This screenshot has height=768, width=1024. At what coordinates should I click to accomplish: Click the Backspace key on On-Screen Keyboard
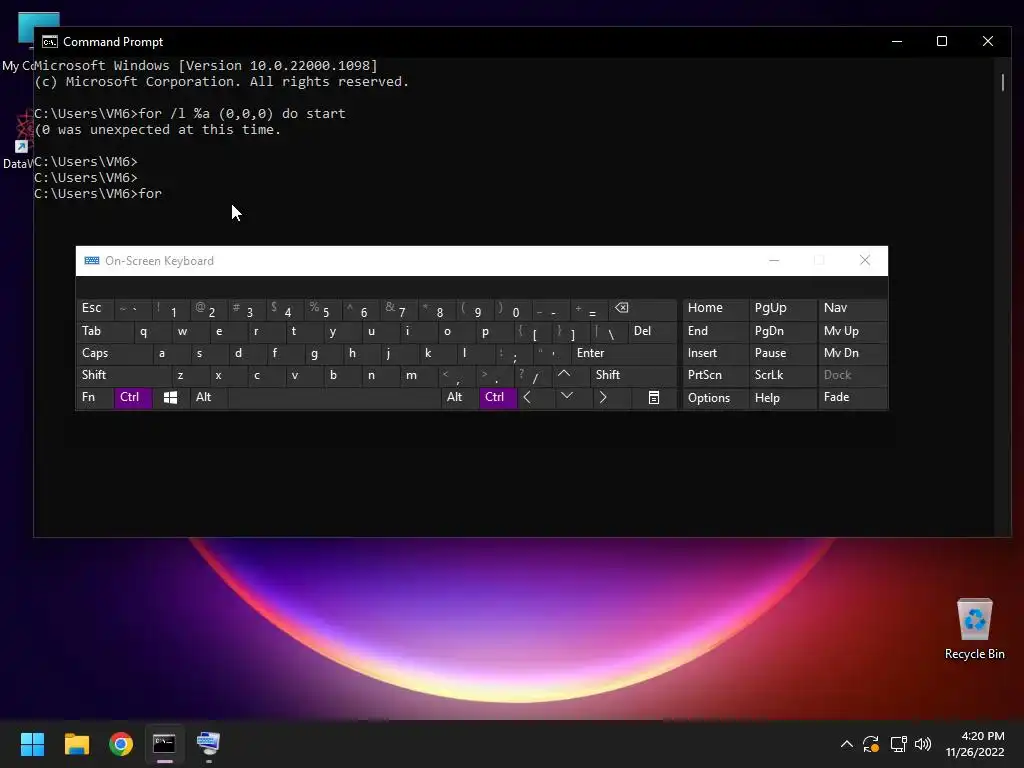tap(643, 309)
